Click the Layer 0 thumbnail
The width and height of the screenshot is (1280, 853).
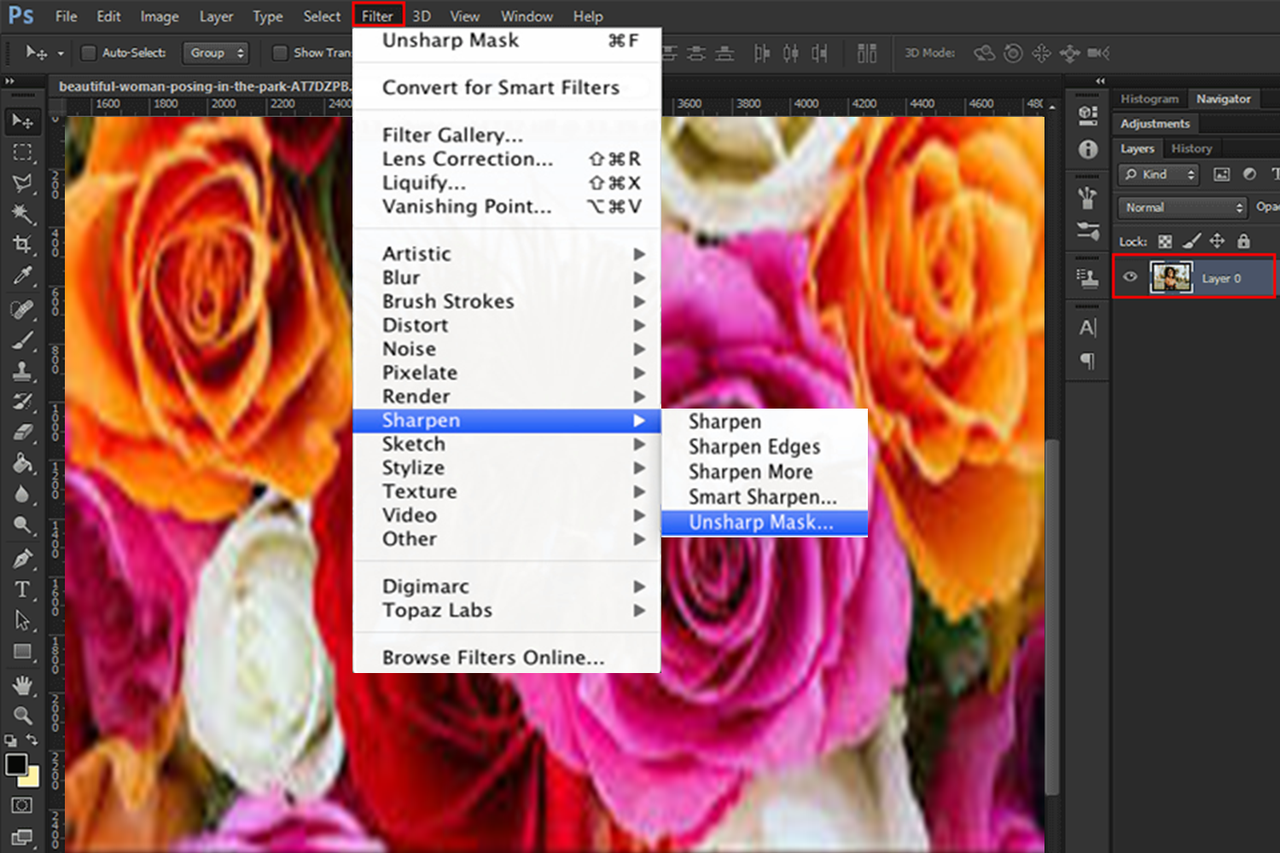(x=1171, y=277)
